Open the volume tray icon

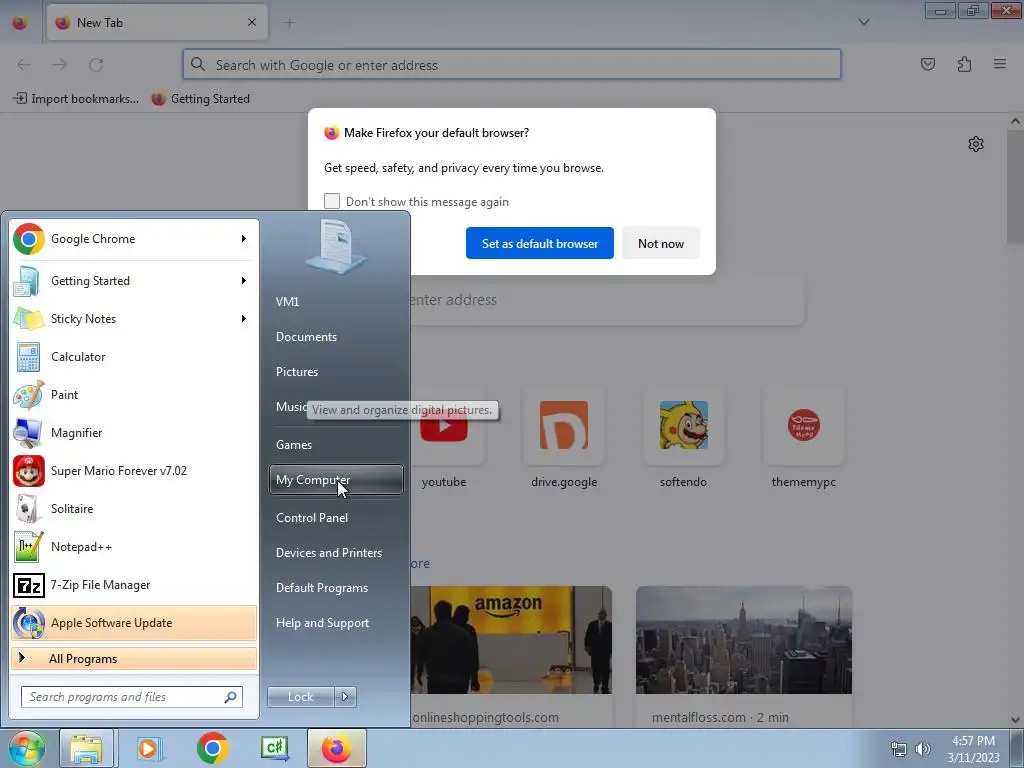click(x=923, y=749)
